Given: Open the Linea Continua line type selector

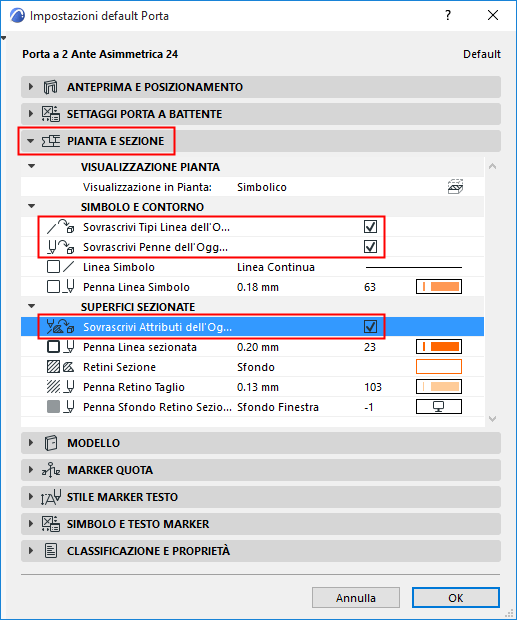Looking at the screenshot, I should [x=276, y=267].
